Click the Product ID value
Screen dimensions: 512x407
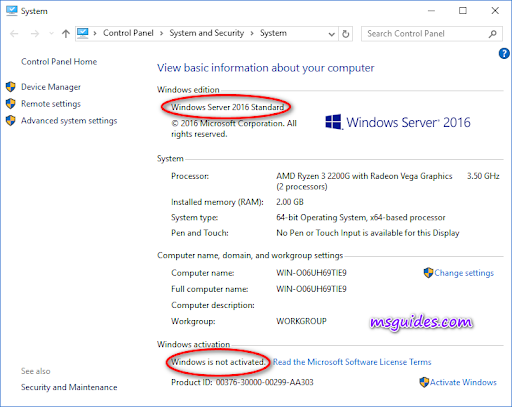[265, 382]
